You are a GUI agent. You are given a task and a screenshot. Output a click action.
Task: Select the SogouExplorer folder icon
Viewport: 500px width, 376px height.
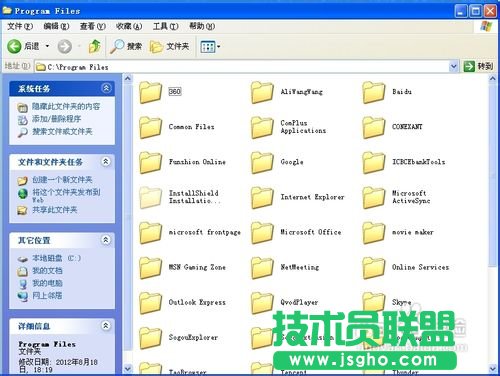150,338
